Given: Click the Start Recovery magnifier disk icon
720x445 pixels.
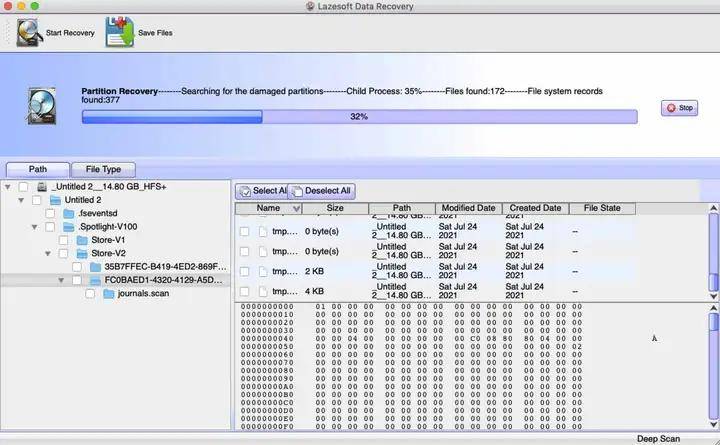Looking at the screenshot, I should 28,32.
